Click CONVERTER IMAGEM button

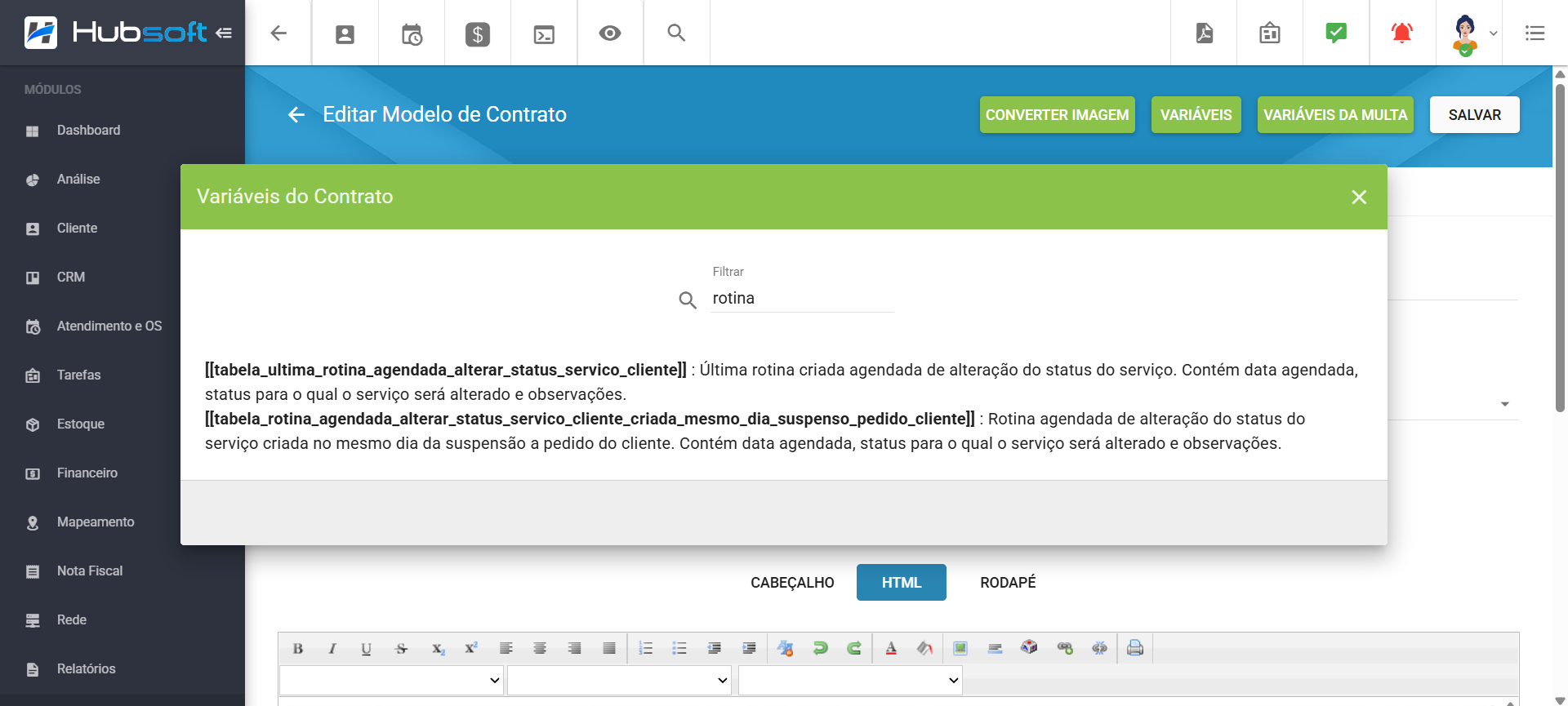point(1058,114)
